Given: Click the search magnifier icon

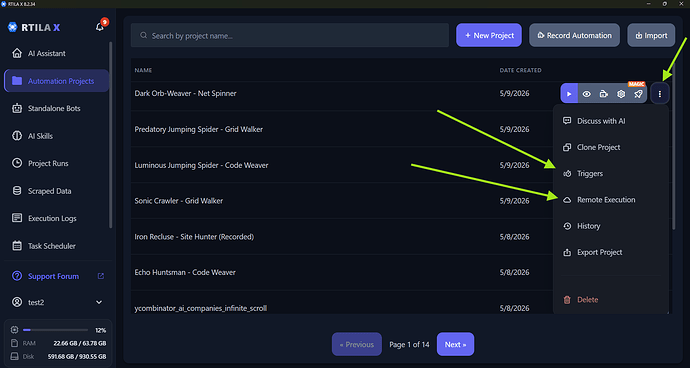Looking at the screenshot, I should [143, 35].
